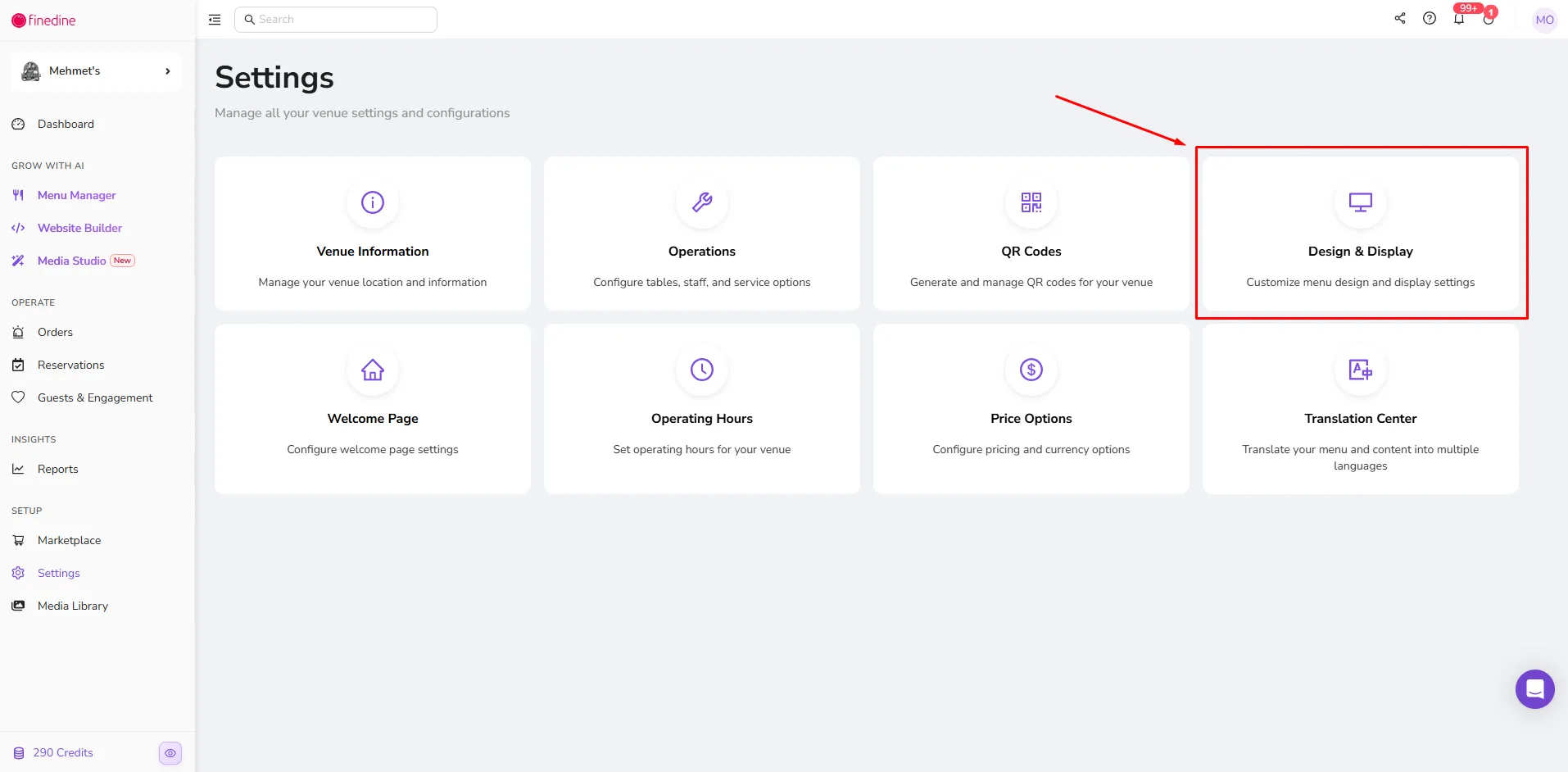Open the chat support bubble
This screenshot has width=1568, height=772.
point(1534,689)
